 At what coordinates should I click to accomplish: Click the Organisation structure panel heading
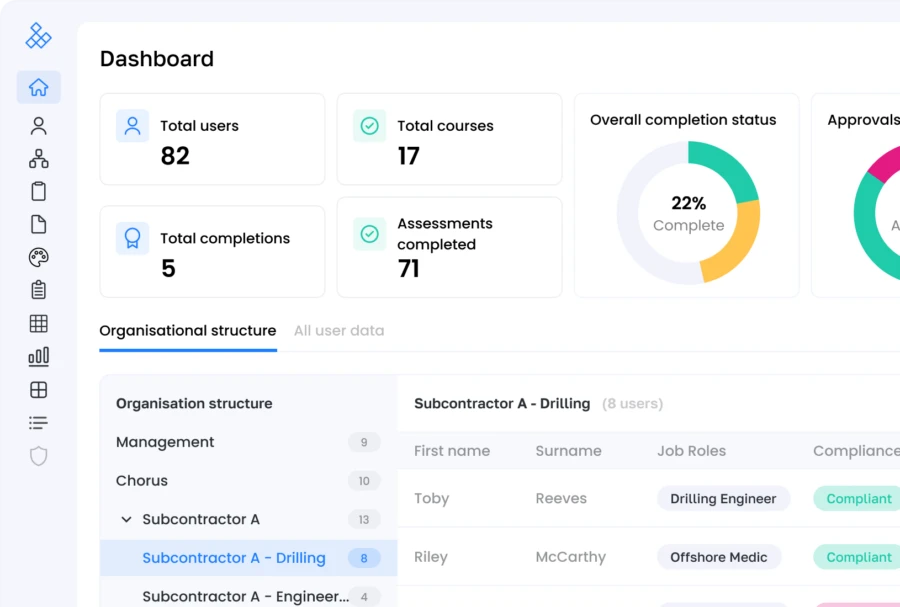194,404
